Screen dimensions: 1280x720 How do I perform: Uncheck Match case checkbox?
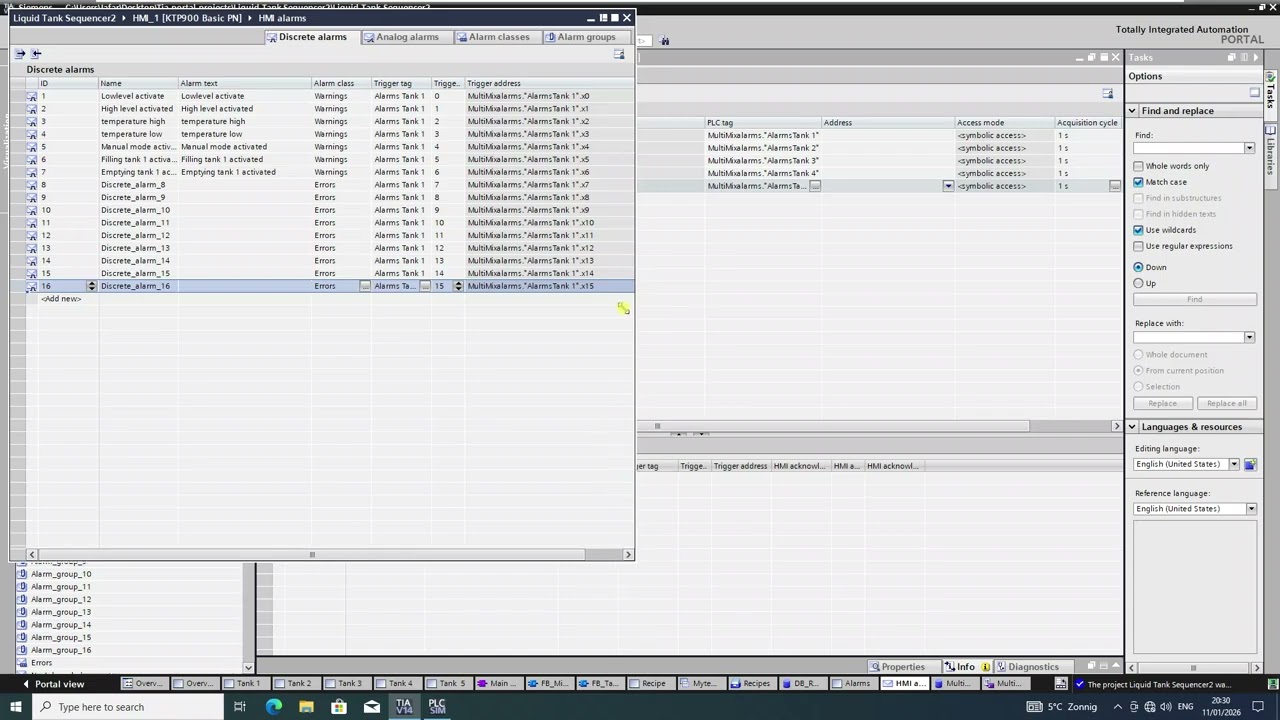tap(1138, 182)
